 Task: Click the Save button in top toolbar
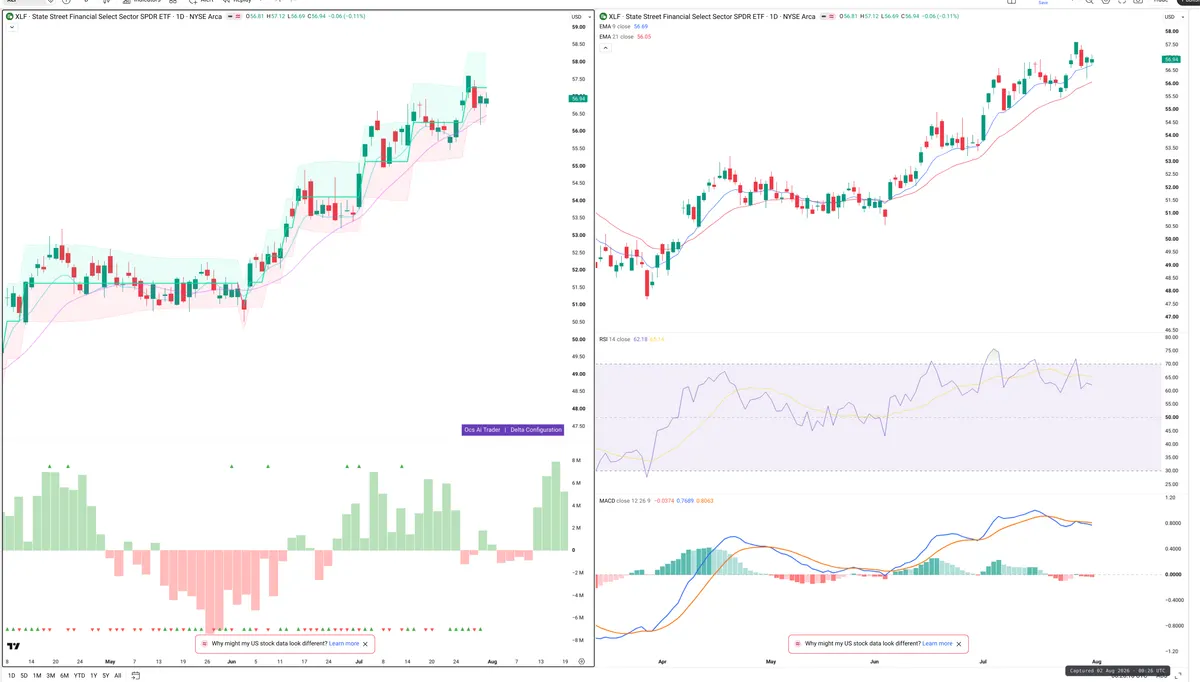pyautogui.click(x=1043, y=3)
